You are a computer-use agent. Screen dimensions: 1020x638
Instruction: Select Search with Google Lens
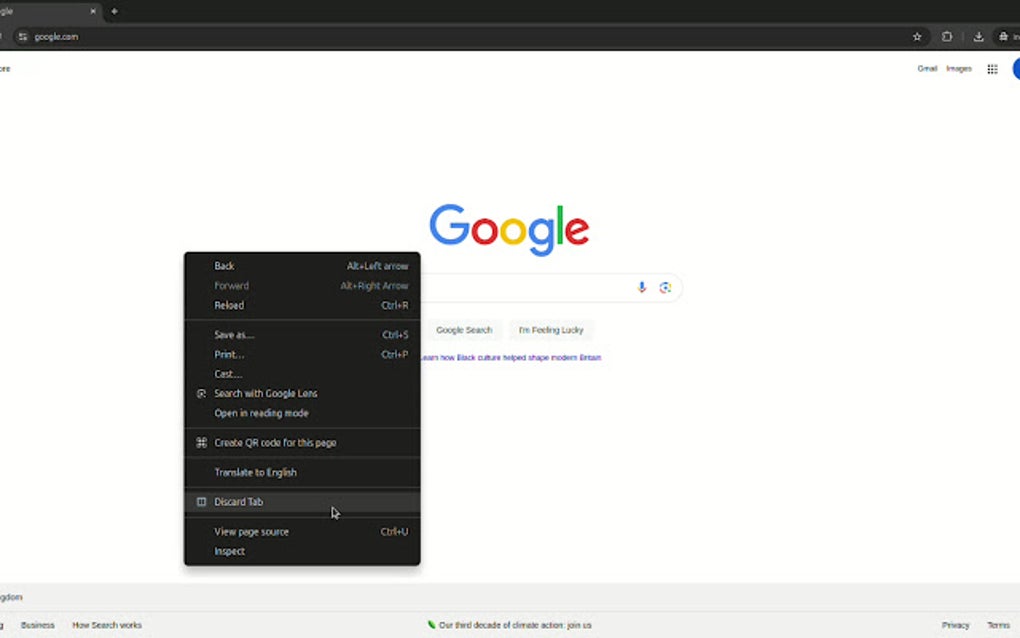coord(266,393)
